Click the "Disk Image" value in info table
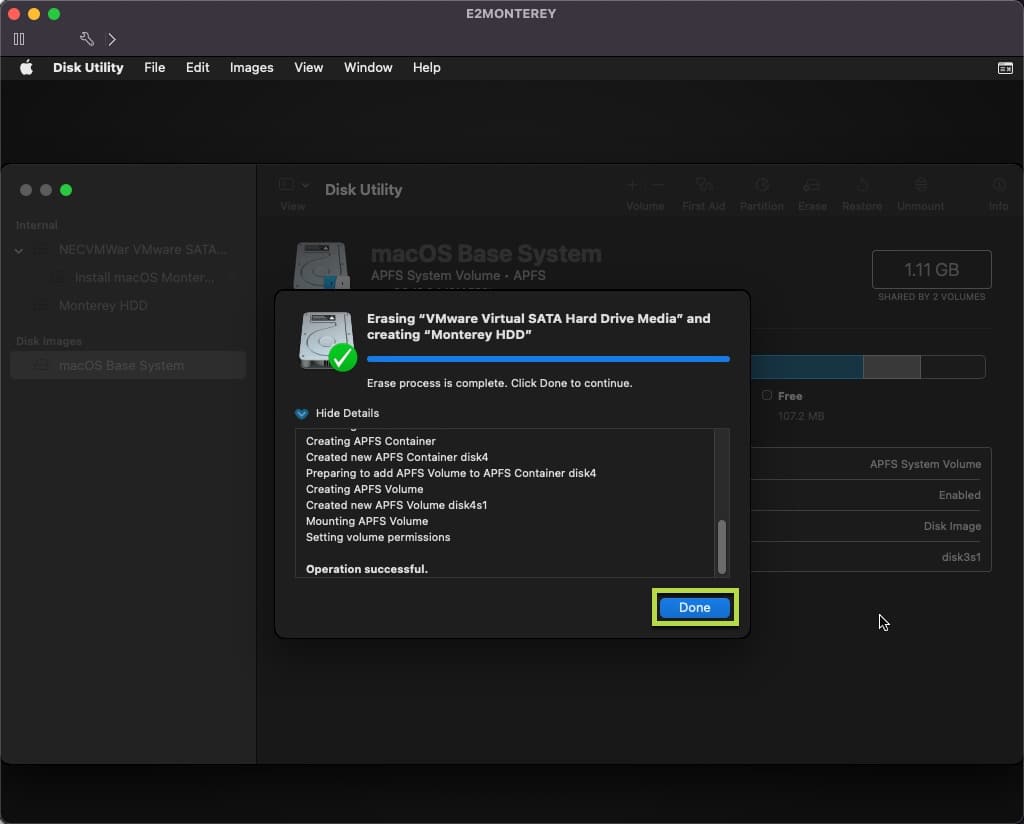 pos(952,526)
